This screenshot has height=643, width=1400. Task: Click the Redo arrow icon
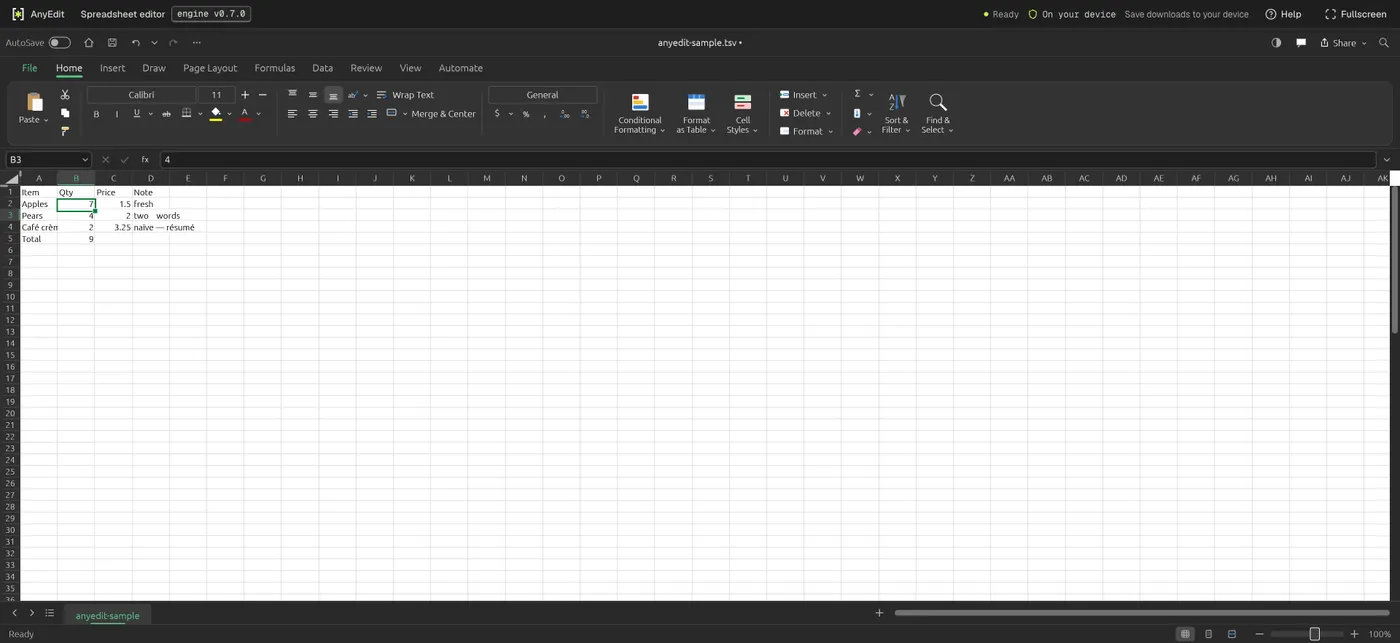(173, 43)
